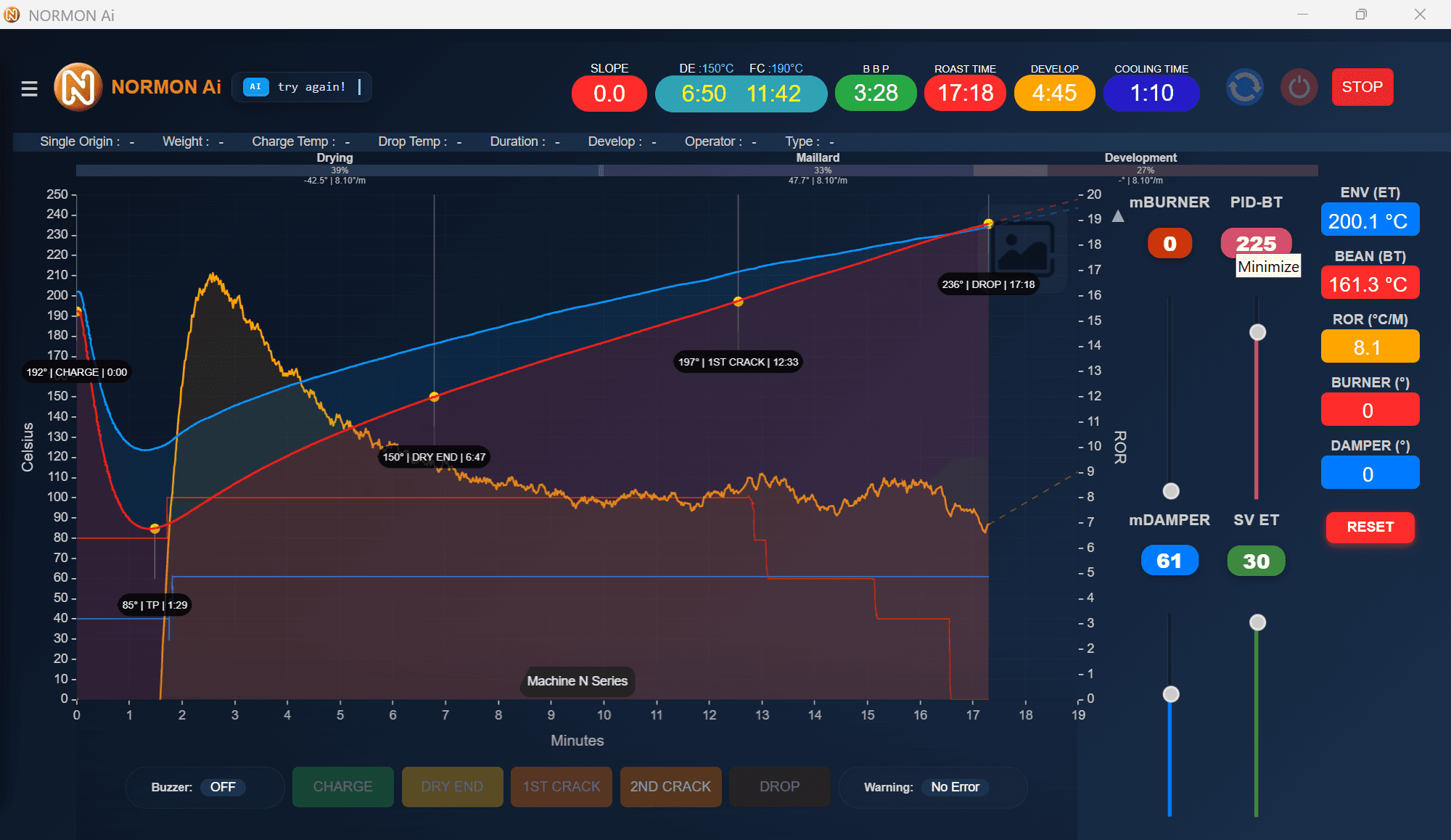Toggle the PID-BT 225 badge
The width and height of the screenshot is (1451, 840).
tap(1256, 243)
